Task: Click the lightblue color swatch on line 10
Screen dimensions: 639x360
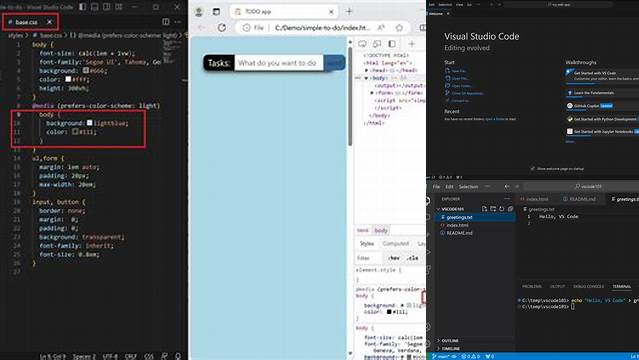Action: 89,123
